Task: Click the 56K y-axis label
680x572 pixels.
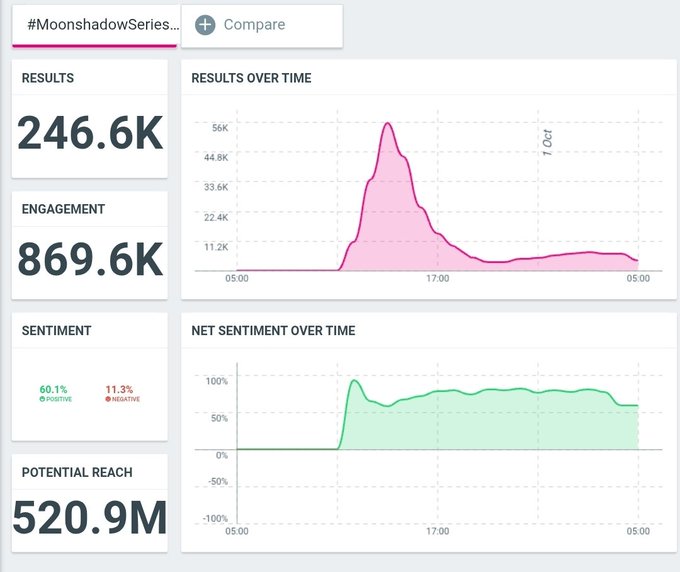Action: [220, 128]
